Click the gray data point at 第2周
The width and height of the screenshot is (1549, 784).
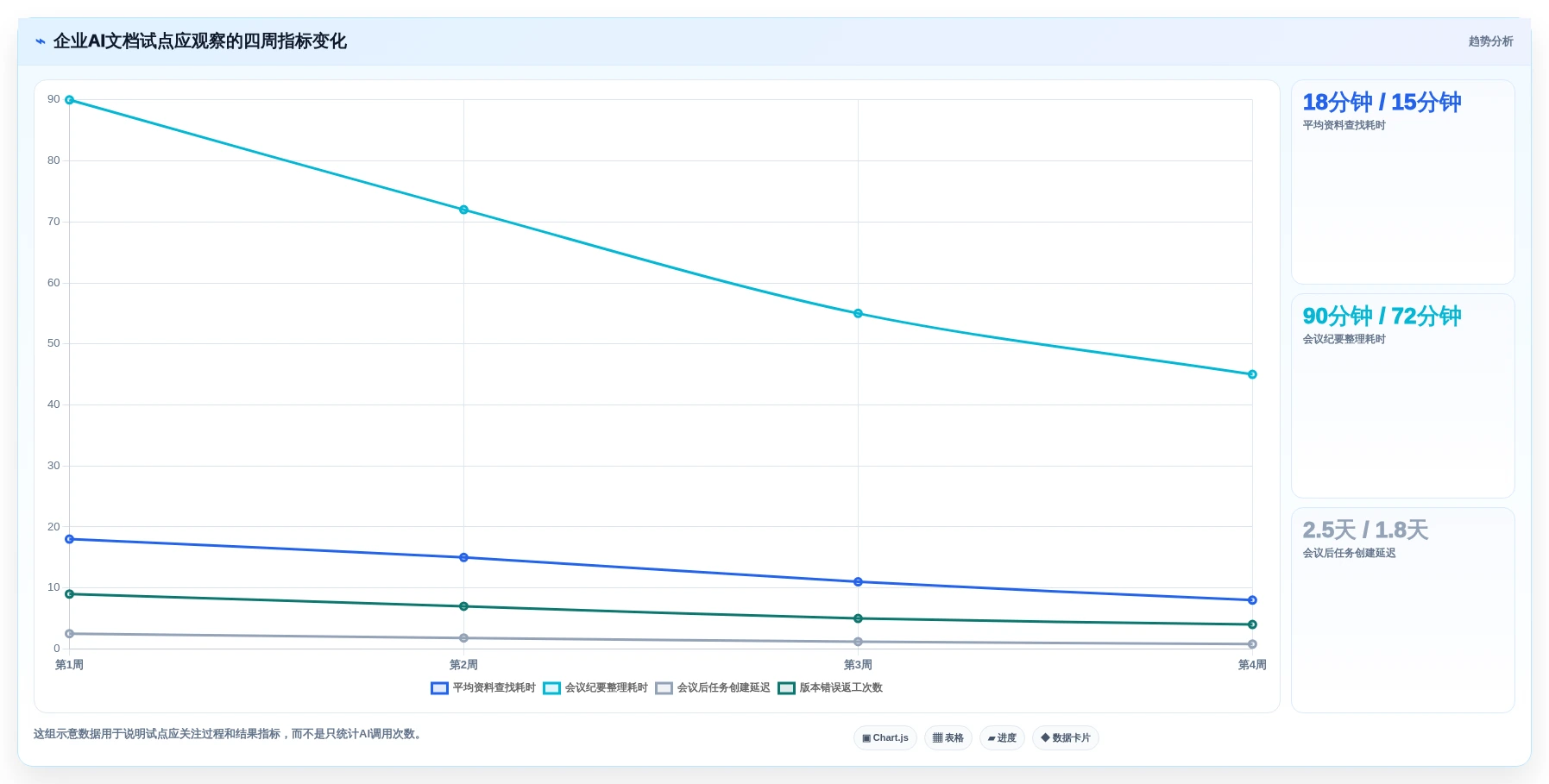[x=463, y=638]
